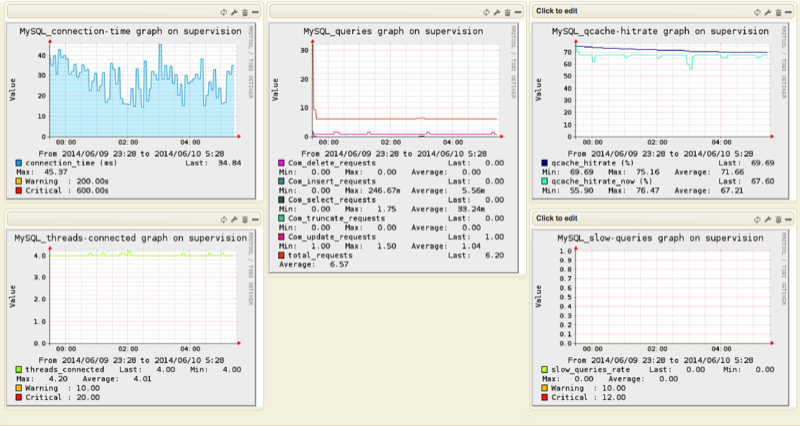Configure MySQL_queries widget via wrench icon

496,12
